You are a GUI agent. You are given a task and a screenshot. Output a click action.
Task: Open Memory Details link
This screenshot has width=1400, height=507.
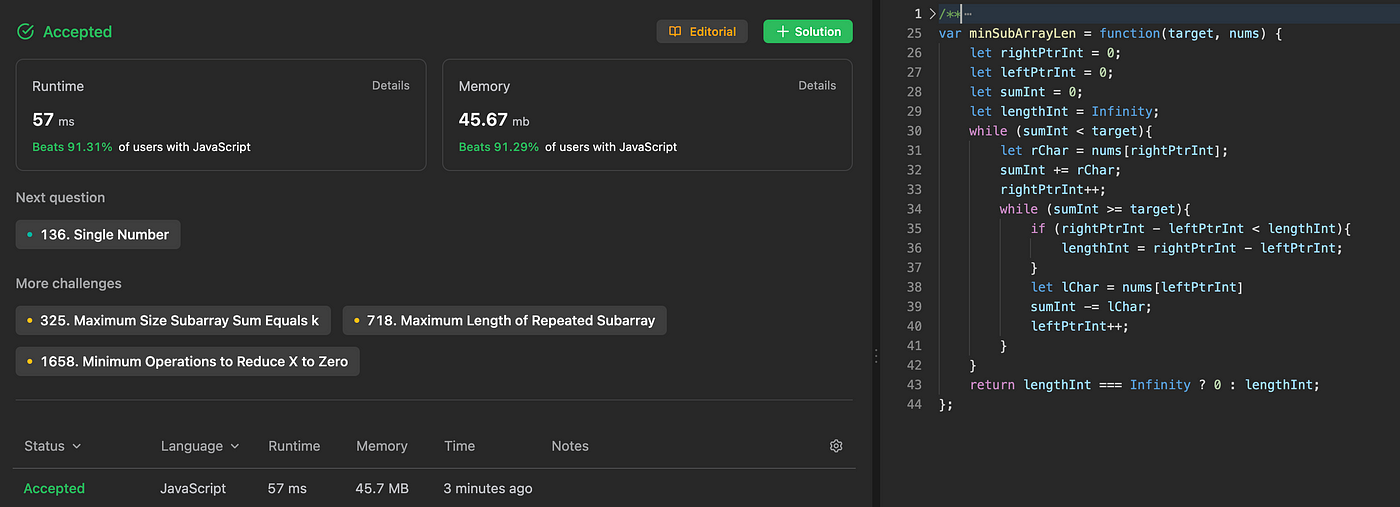pyautogui.click(x=817, y=86)
